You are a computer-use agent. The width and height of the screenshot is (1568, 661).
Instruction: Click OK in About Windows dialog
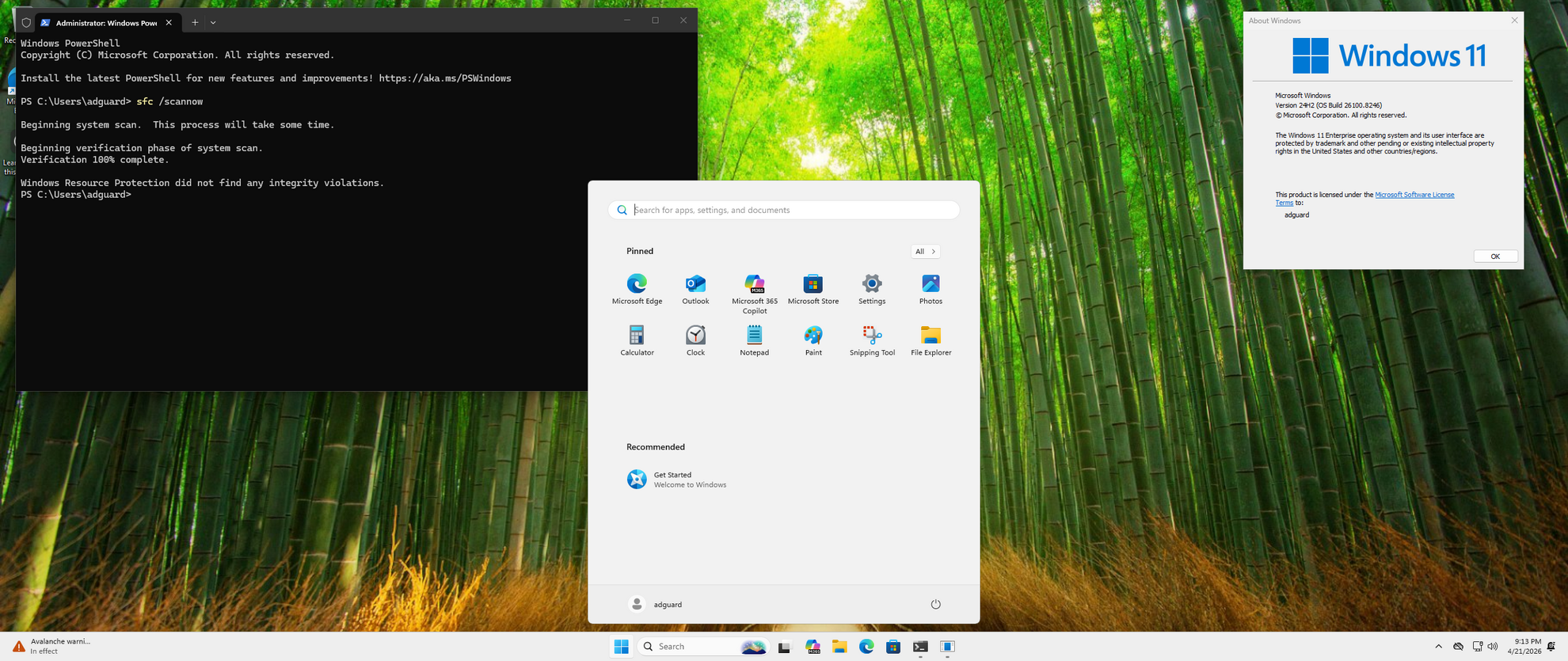point(1494,256)
